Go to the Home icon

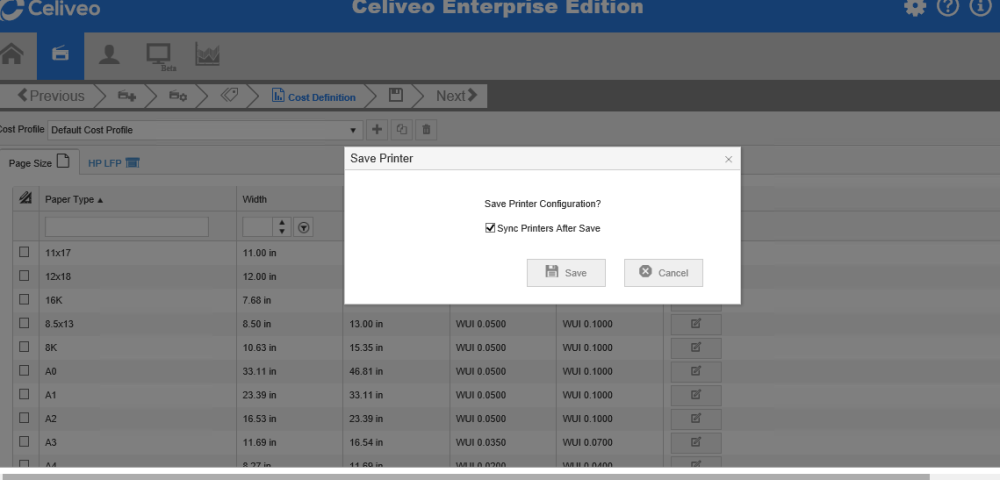pos(12,55)
